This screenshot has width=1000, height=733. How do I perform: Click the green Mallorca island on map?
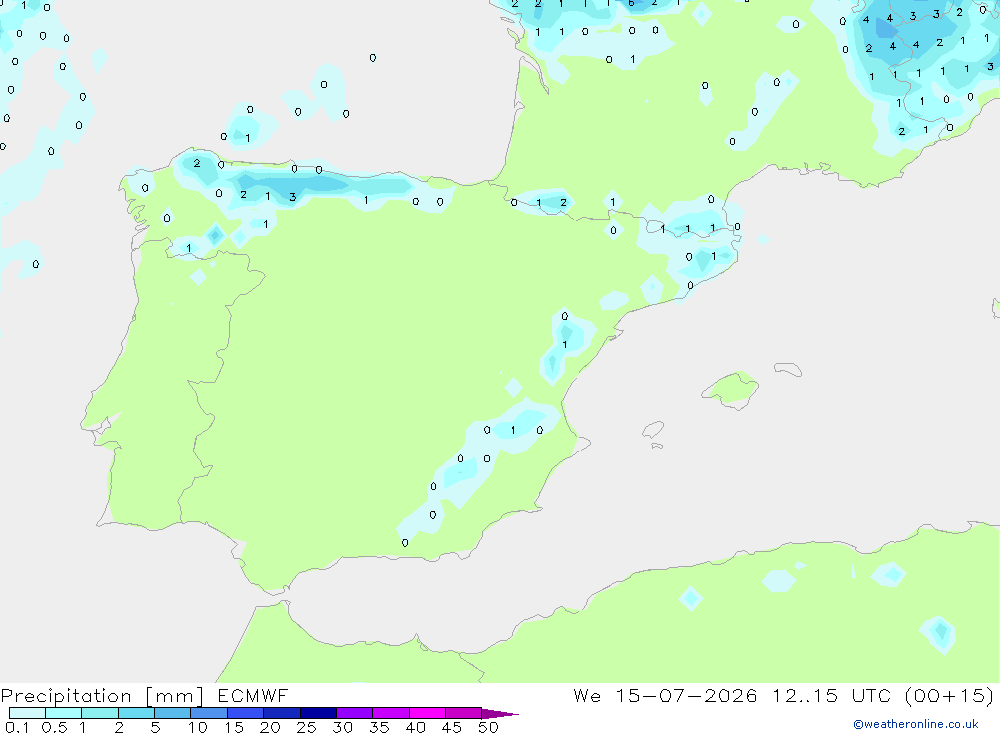pos(731,389)
